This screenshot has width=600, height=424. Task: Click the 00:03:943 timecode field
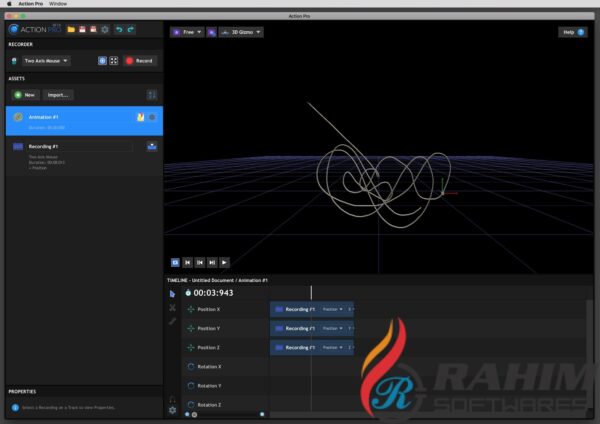pyautogui.click(x=213, y=293)
